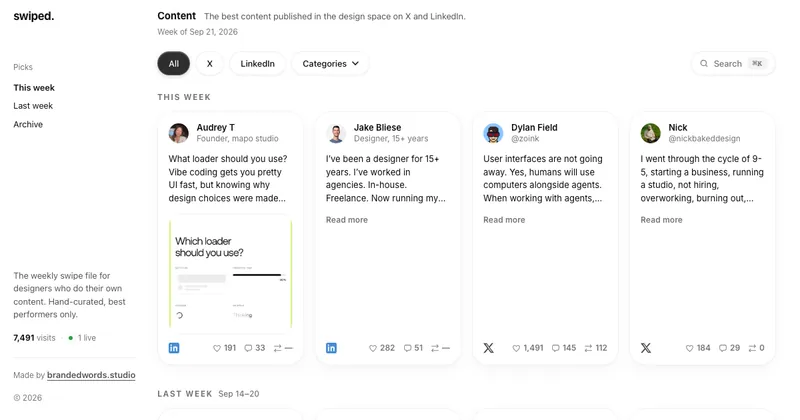Click the 'Picks' sidebar label

pos(23,67)
